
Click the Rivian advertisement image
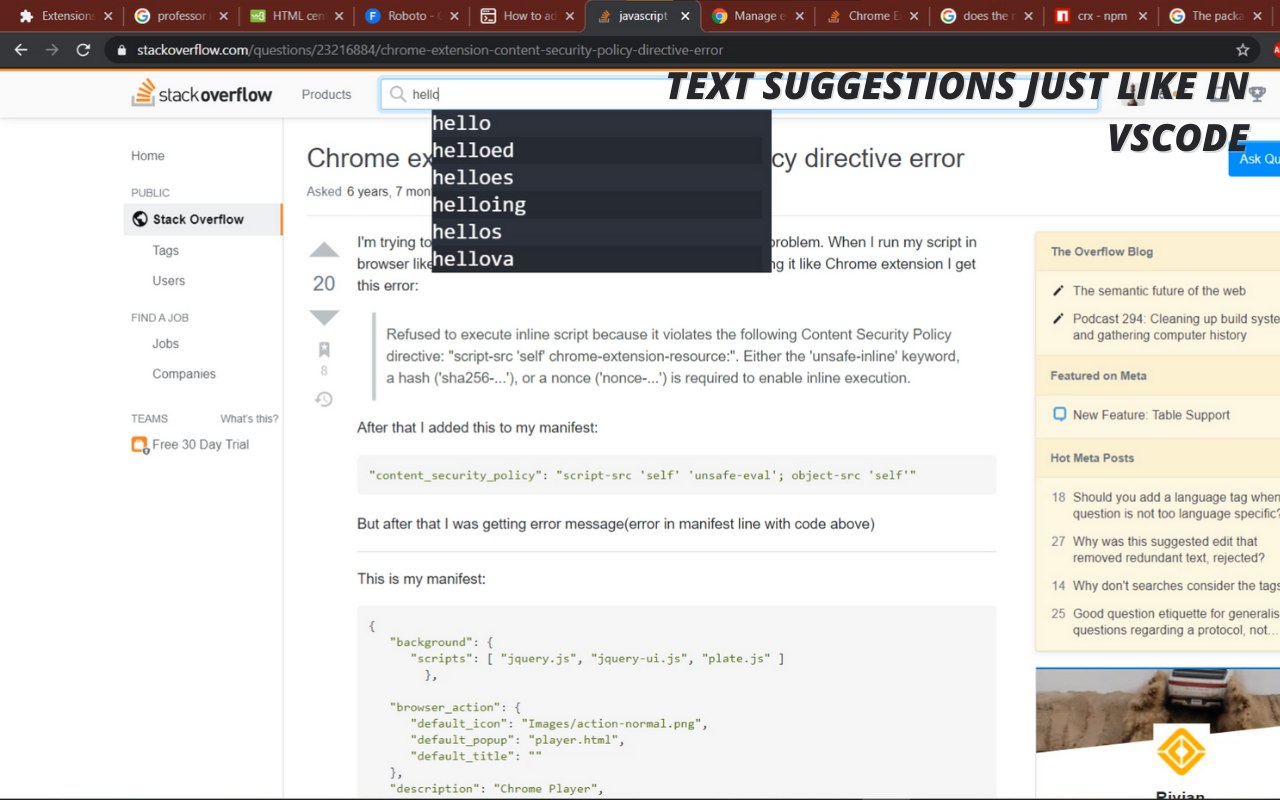point(1158,734)
